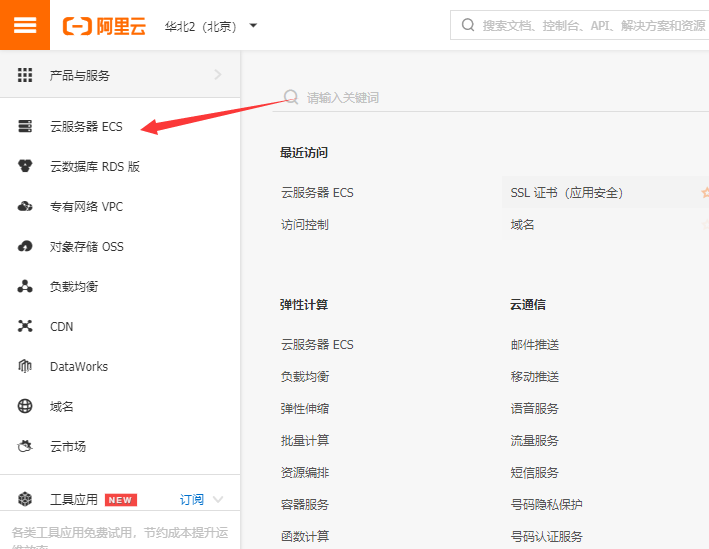The image size is (709, 549).
Task: Open the 华北2 (北京) region dropdown
Action: pyautogui.click(x=211, y=26)
